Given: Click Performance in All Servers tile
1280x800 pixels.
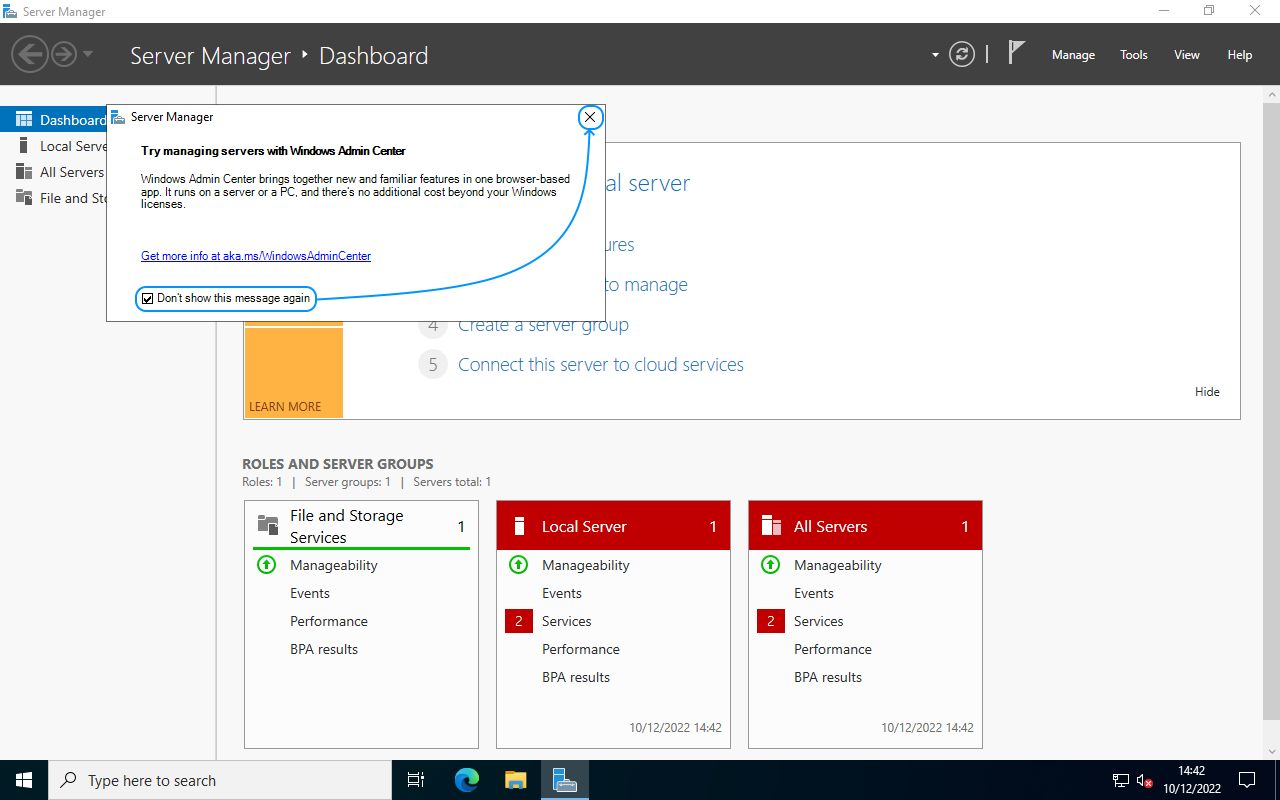Looking at the screenshot, I should 833,649.
